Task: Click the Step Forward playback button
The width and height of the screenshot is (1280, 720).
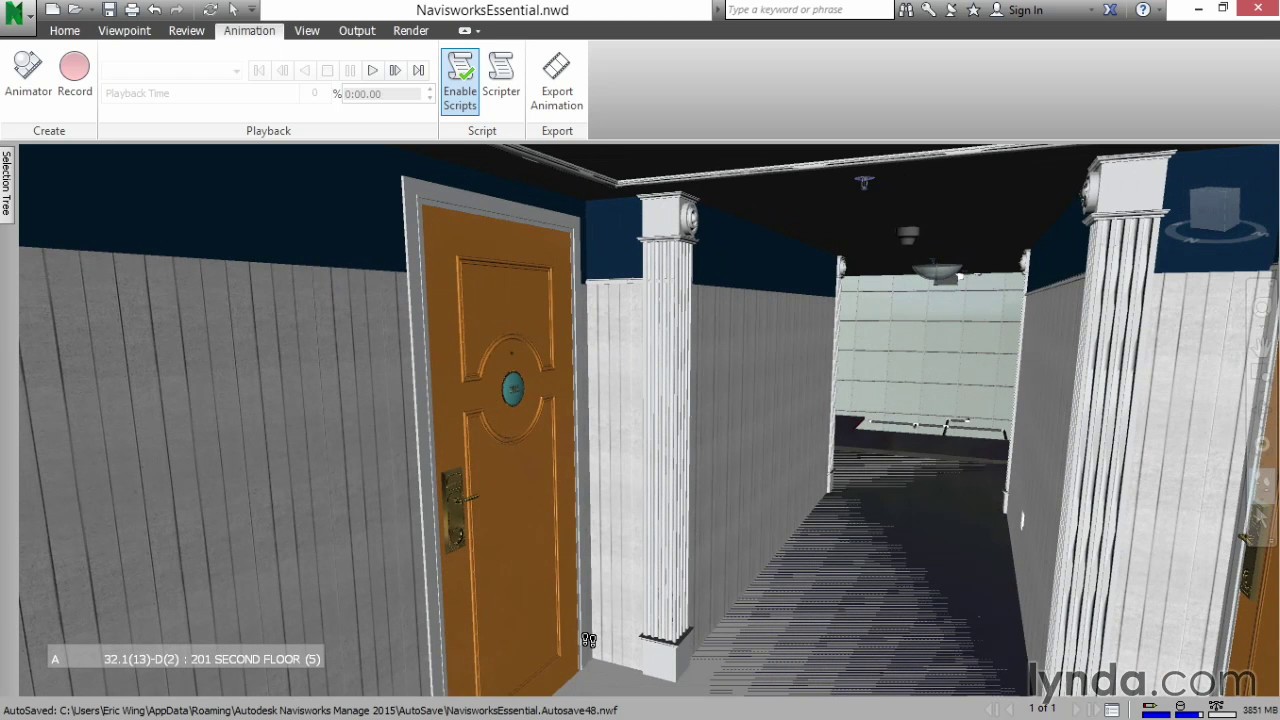Action: pyautogui.click(x=395, y=71)
